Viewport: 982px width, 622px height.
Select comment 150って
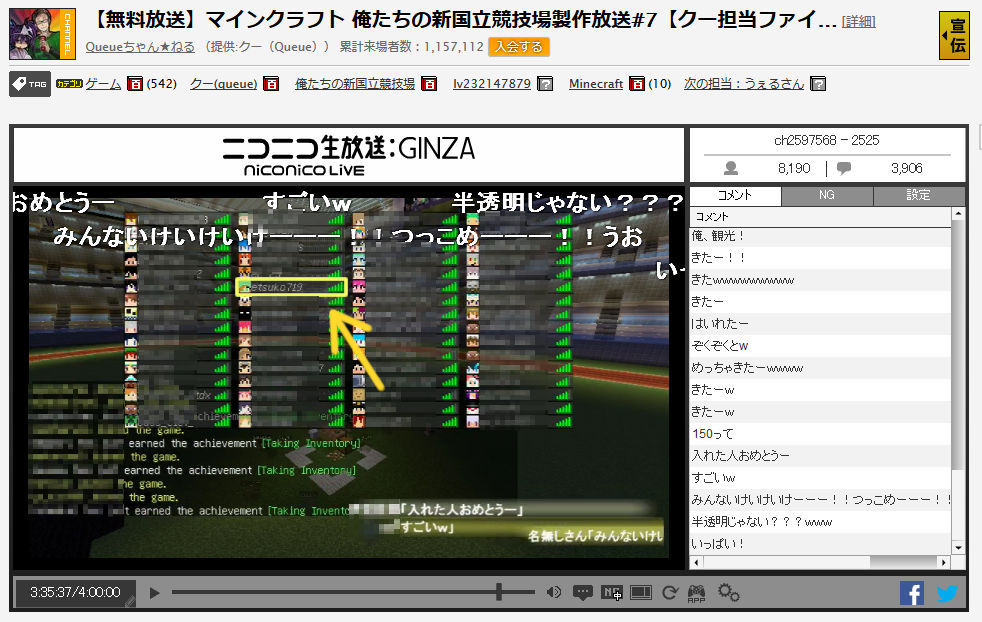820,433
